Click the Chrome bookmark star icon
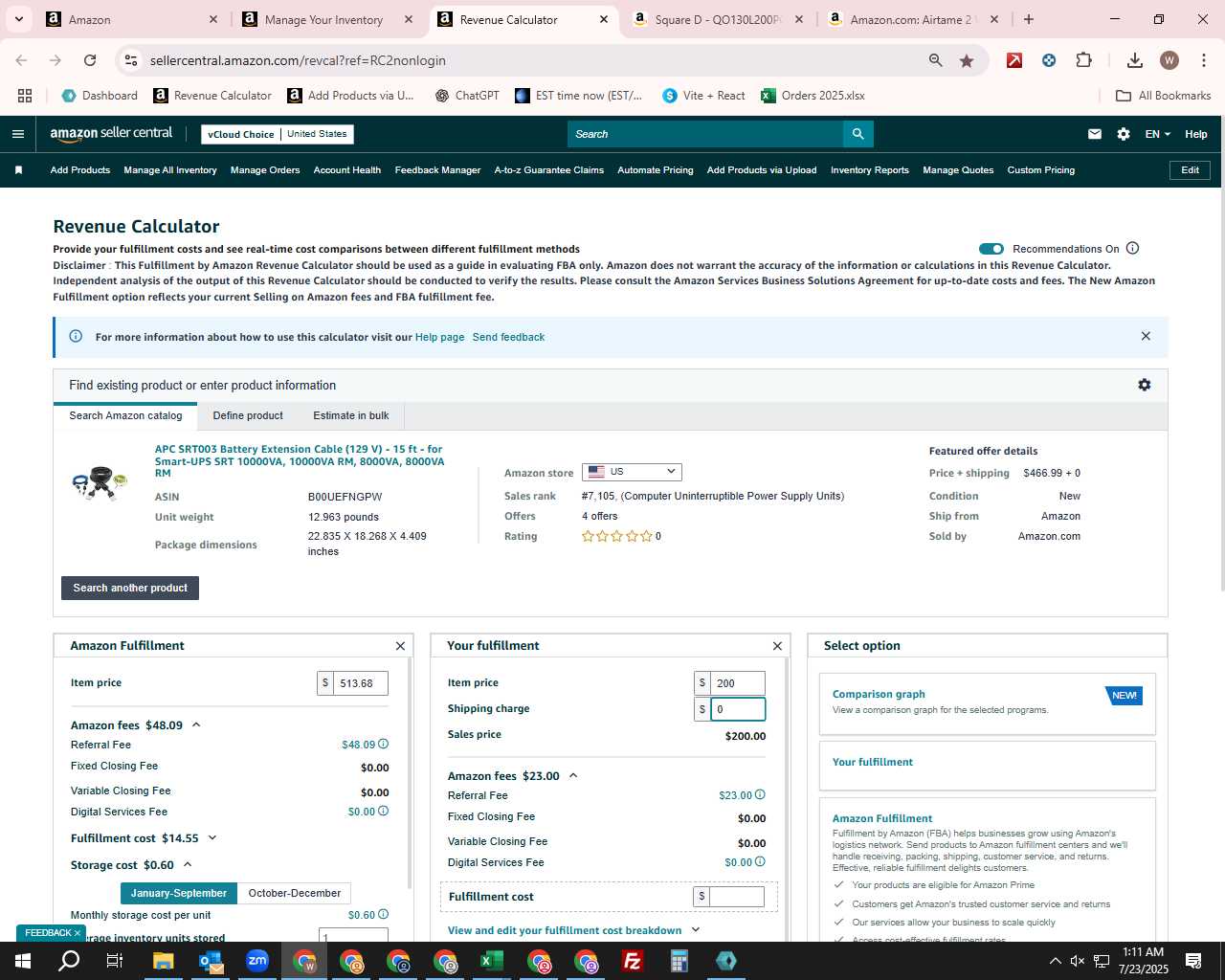 click(x=967, y=60)
